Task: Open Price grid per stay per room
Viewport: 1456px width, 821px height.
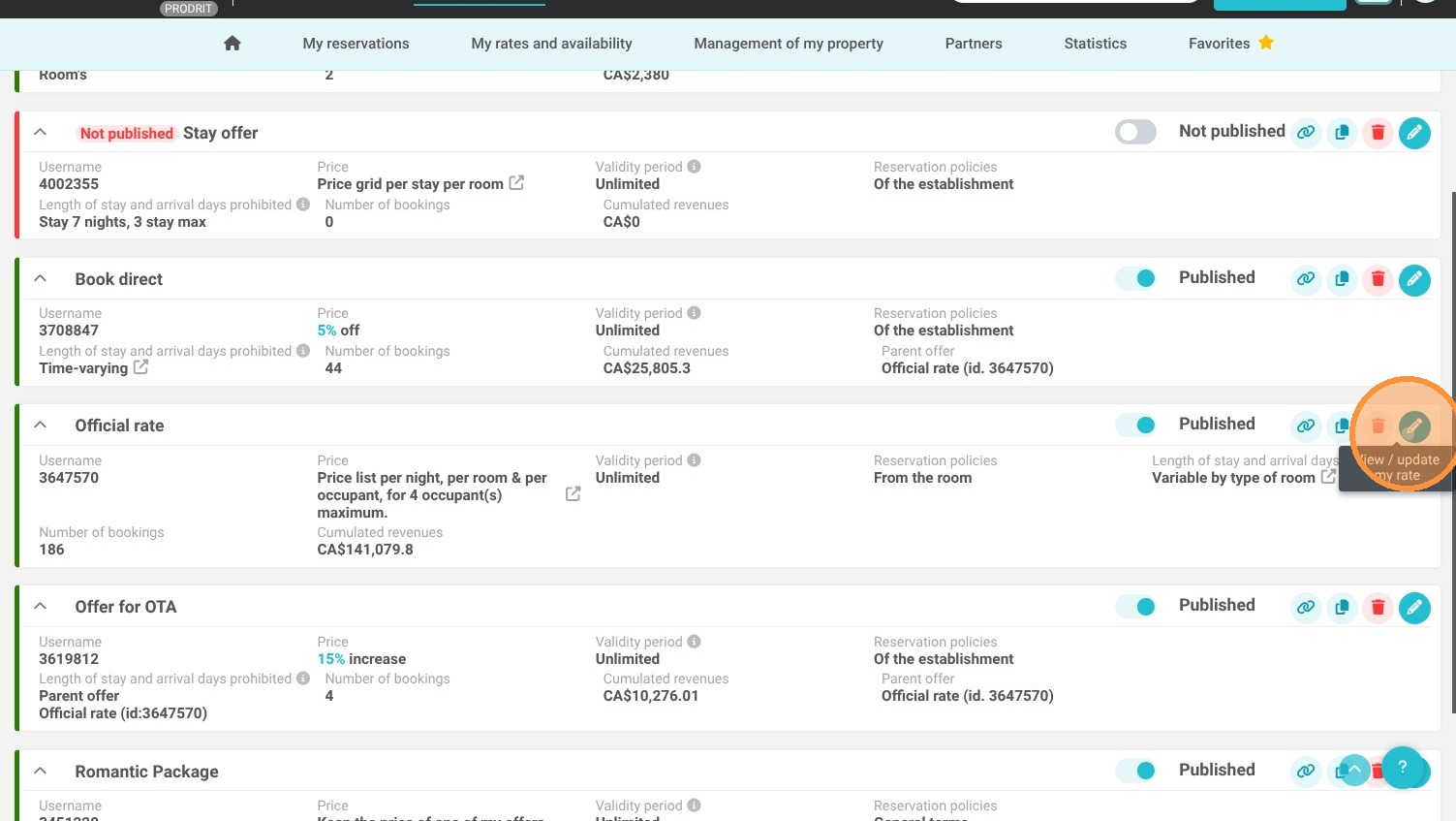Action: [410, 184]
